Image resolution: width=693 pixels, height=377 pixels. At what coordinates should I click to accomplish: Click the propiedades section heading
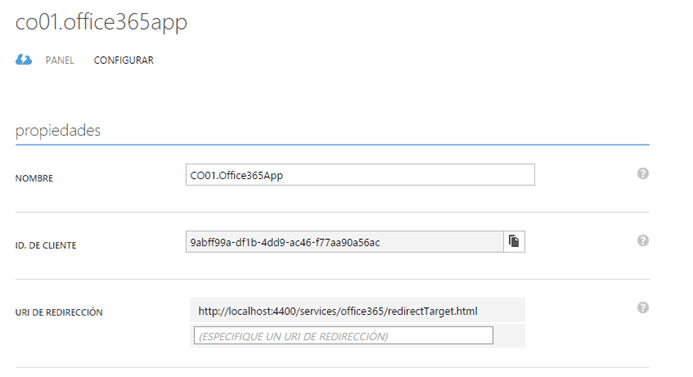(58, 131)
